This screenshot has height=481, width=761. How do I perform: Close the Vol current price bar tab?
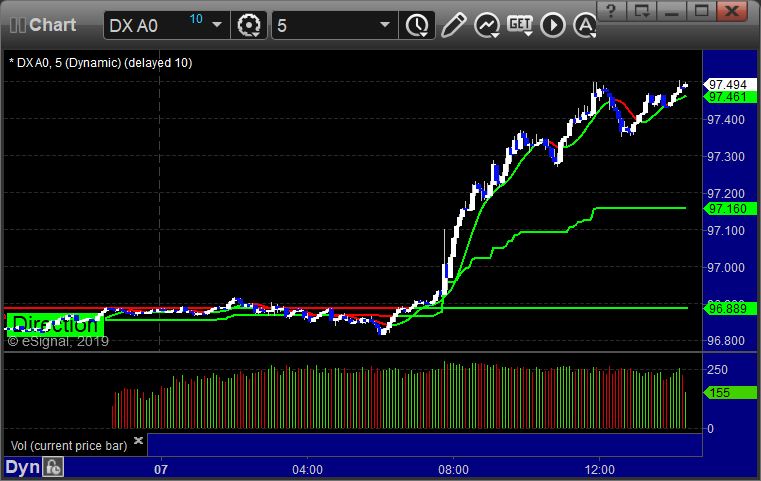coord(139,440)
